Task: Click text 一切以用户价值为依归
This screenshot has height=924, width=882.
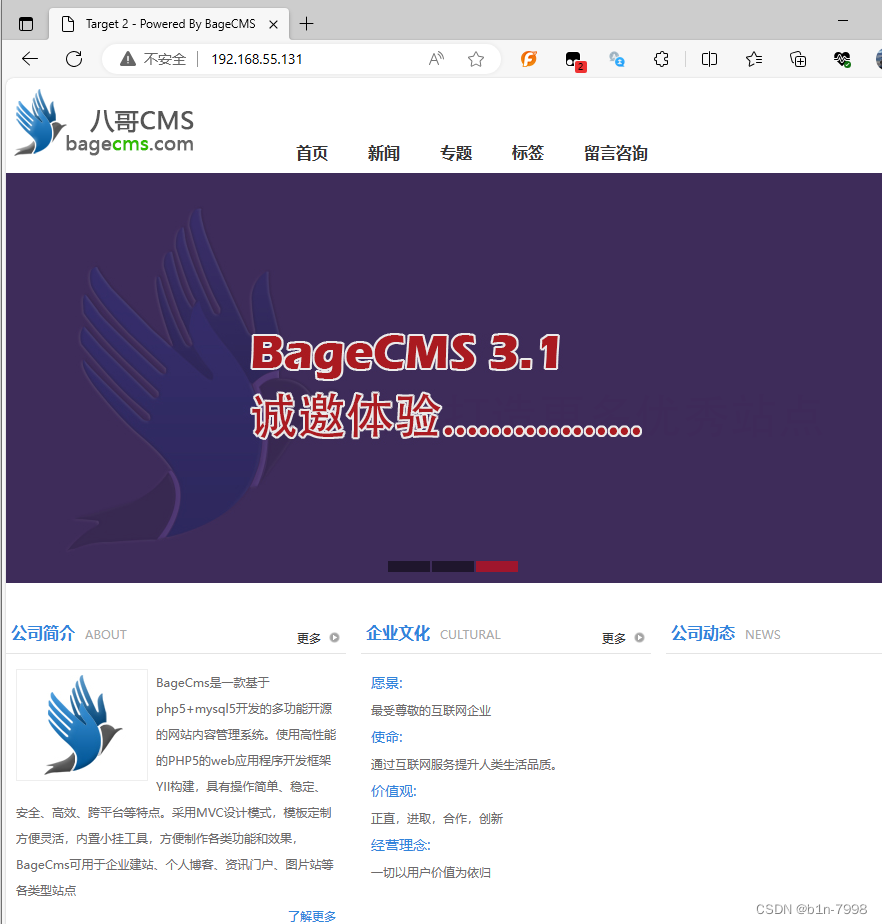Action: 431,873
